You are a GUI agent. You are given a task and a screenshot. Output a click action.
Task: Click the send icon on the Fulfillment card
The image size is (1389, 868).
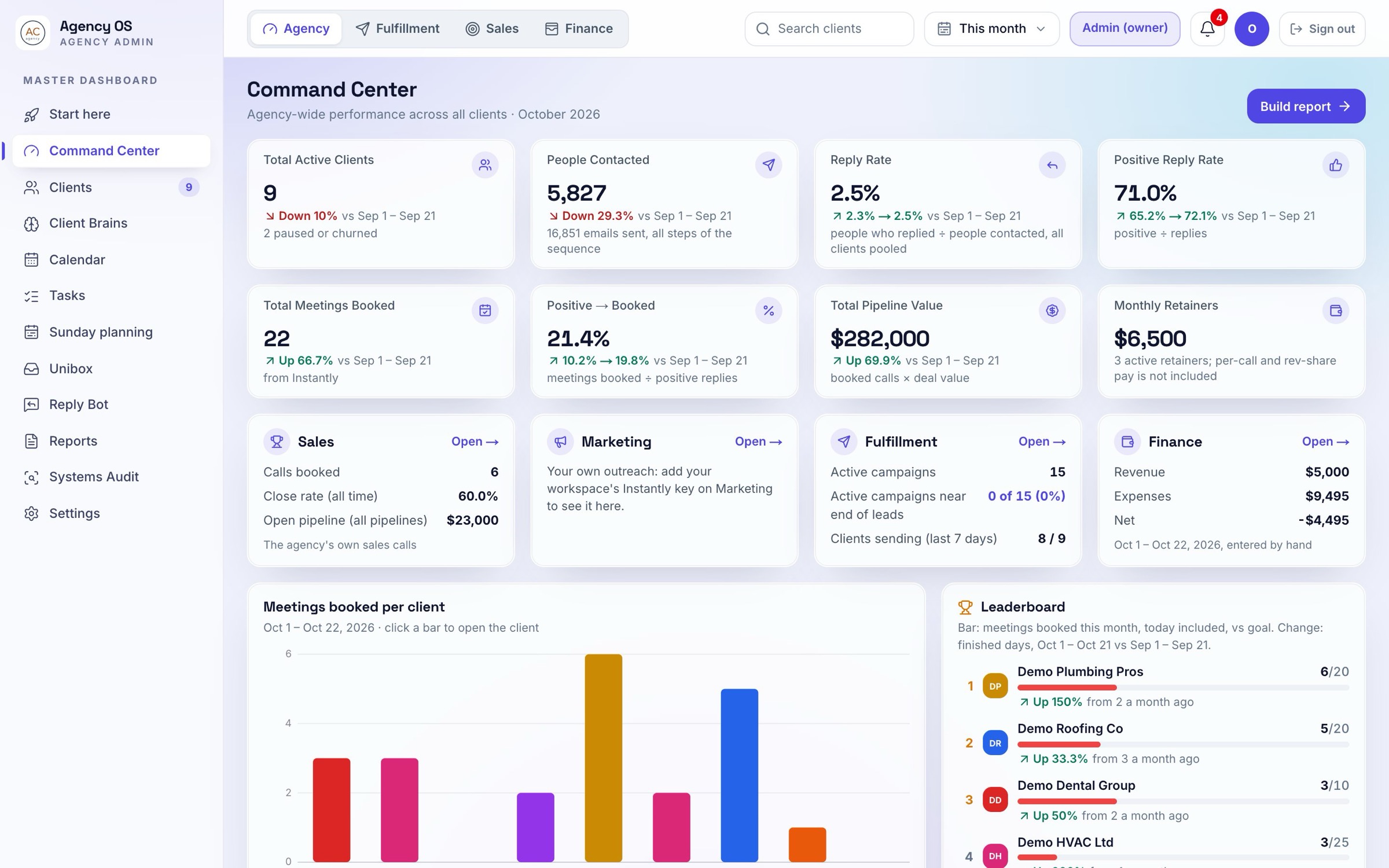click(x=844, y=442)
